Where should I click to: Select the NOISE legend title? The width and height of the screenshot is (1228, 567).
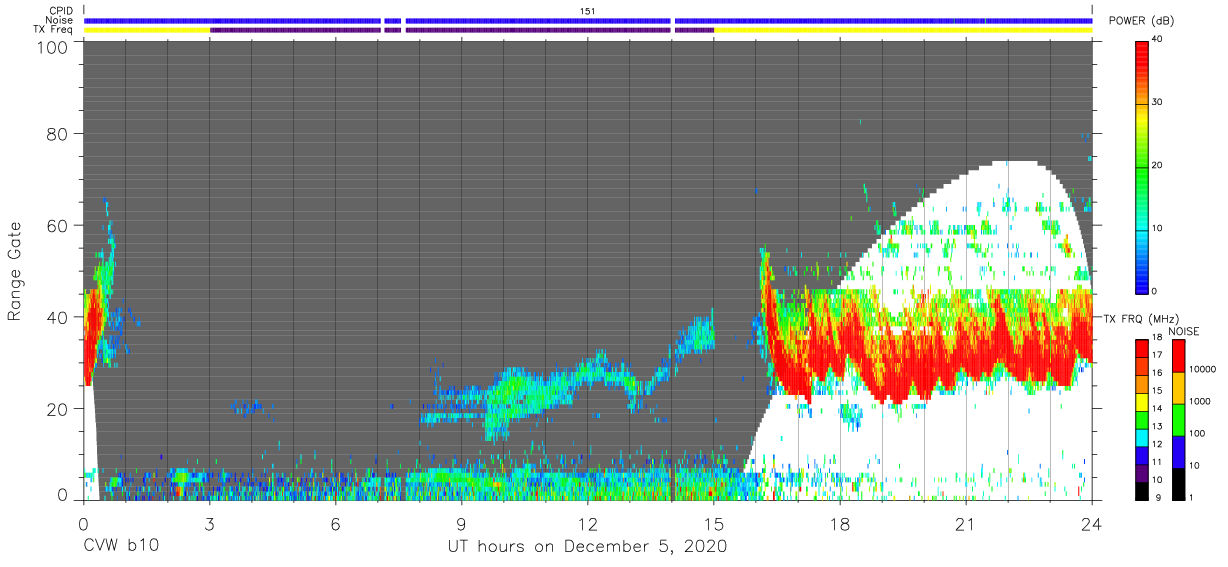(1186, 331)
